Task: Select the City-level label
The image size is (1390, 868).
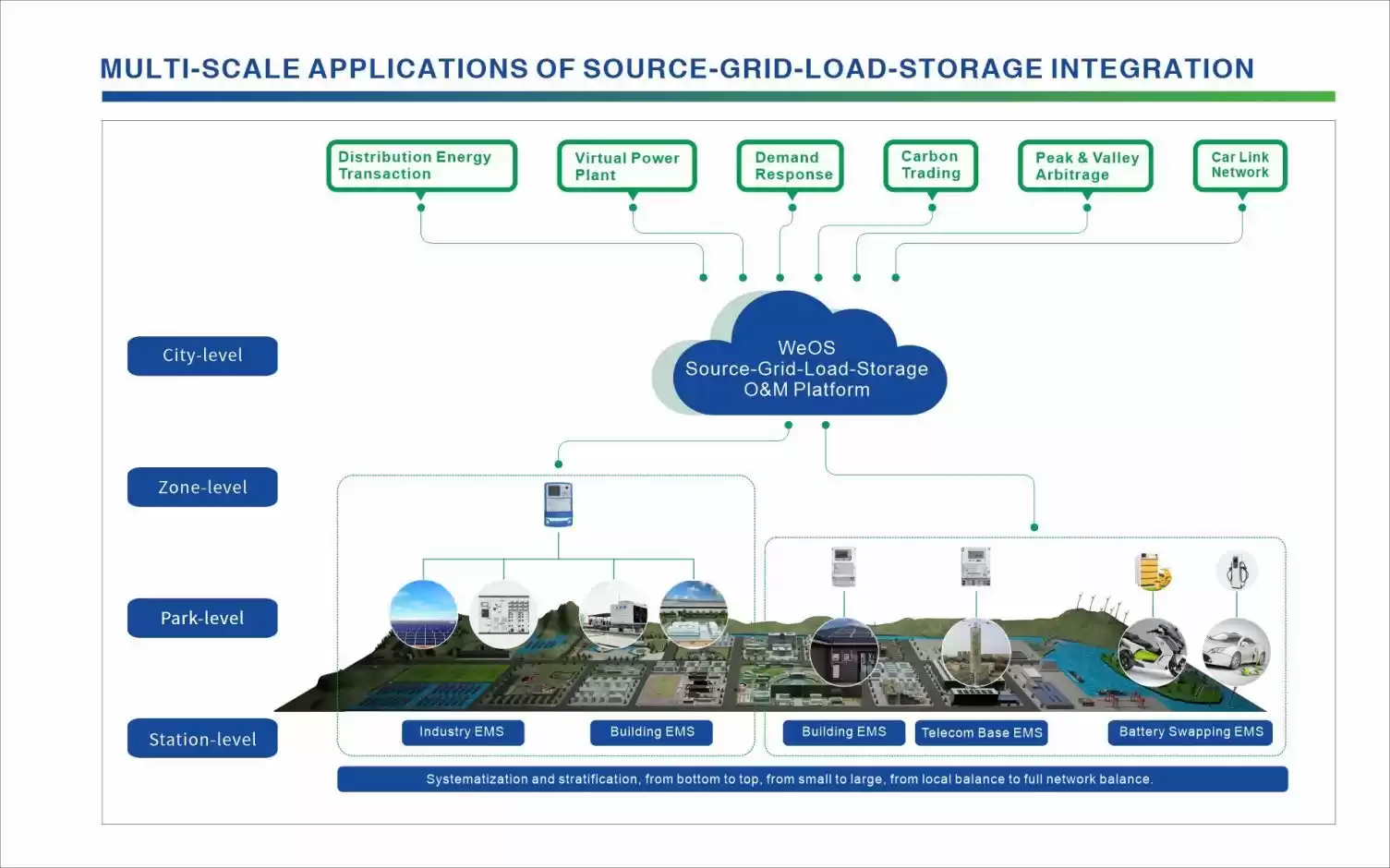Action: 202,356
